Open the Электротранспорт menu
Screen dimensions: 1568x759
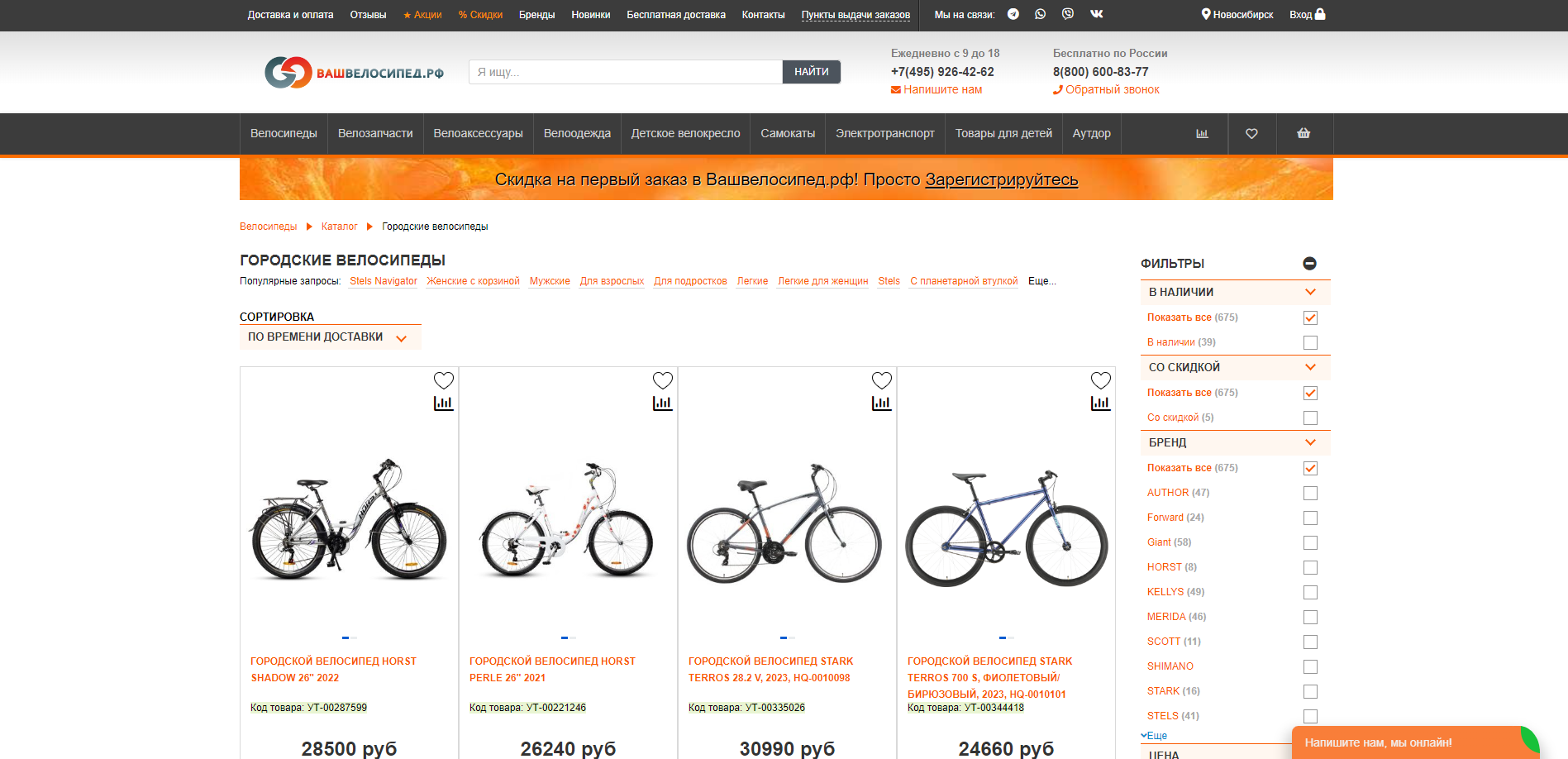885,133
